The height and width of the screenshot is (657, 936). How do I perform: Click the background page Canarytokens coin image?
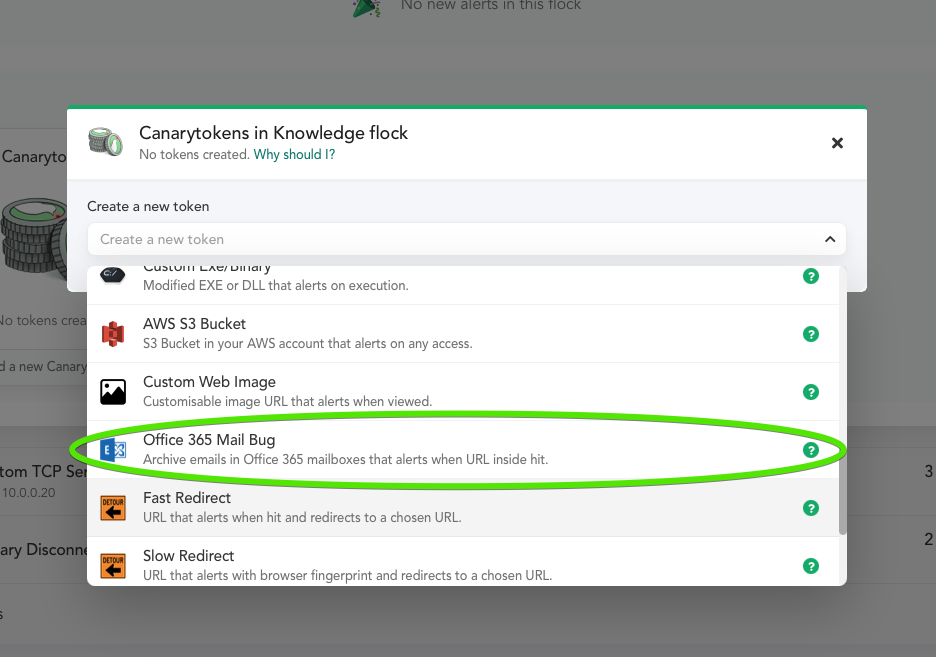(x=34, y=237)
